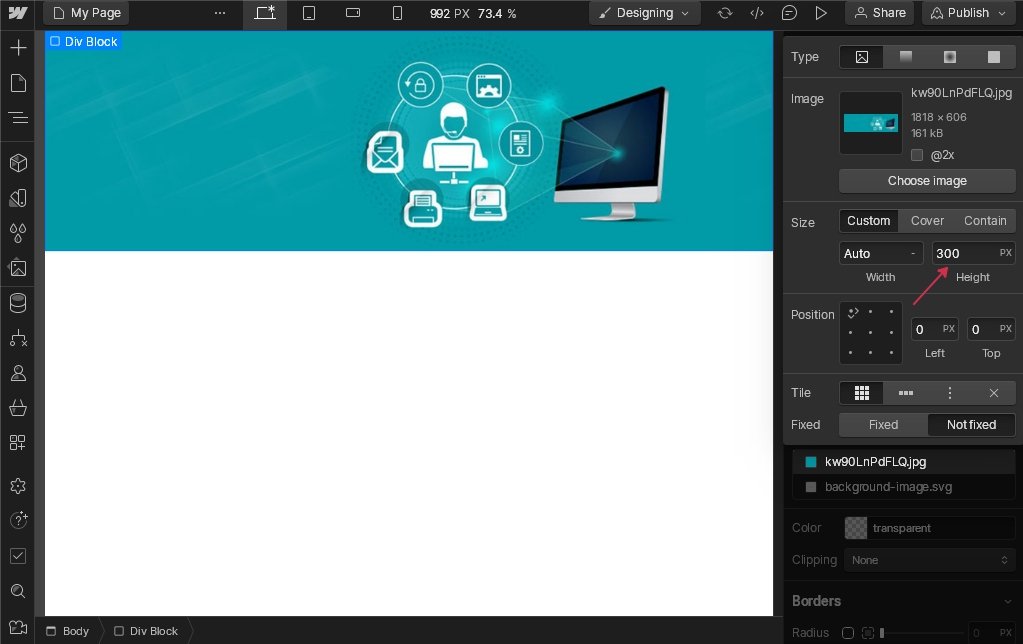Expand the Publish dropdown

(x=967, y=13)
